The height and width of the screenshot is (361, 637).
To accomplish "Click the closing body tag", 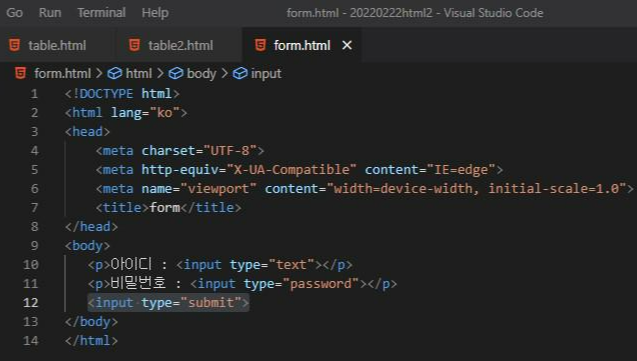I will coord(91,322).
